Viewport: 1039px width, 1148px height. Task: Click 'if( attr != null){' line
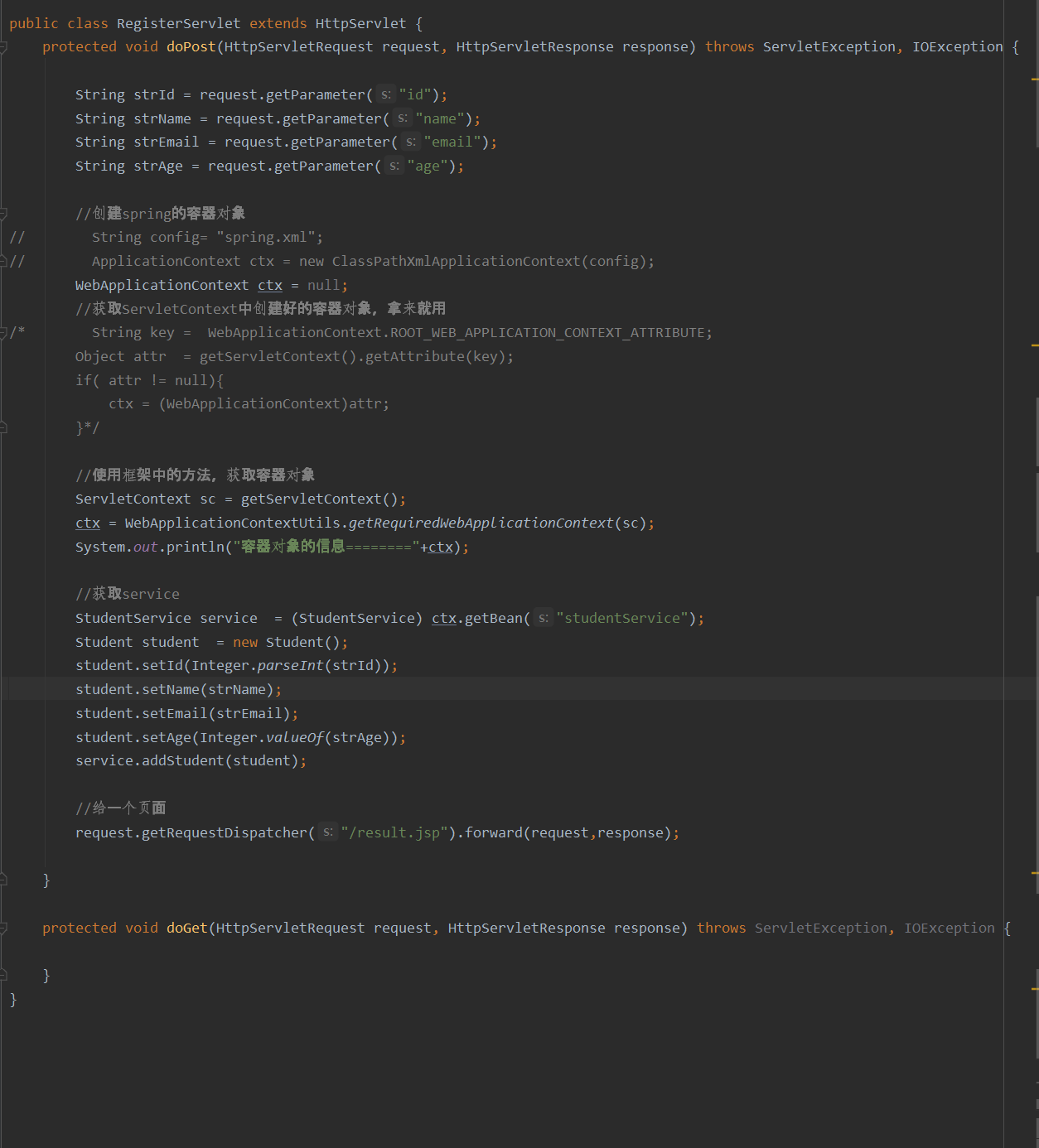click(x=150, y=381)
